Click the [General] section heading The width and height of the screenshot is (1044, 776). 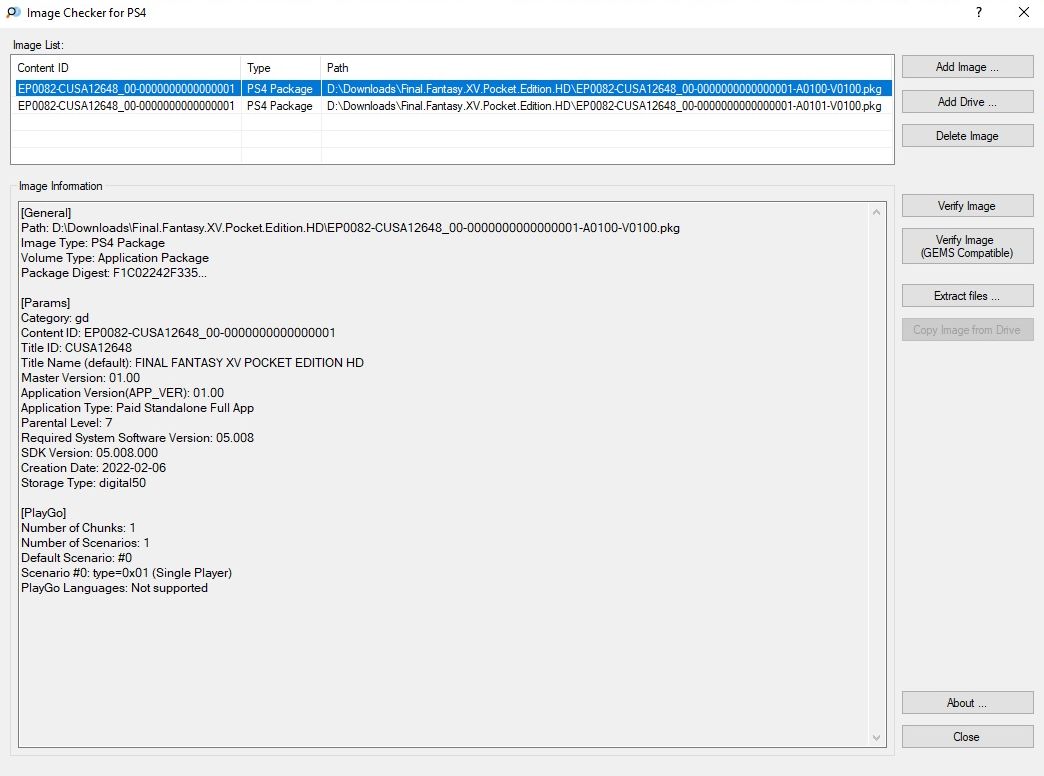[x=46, y=213]
